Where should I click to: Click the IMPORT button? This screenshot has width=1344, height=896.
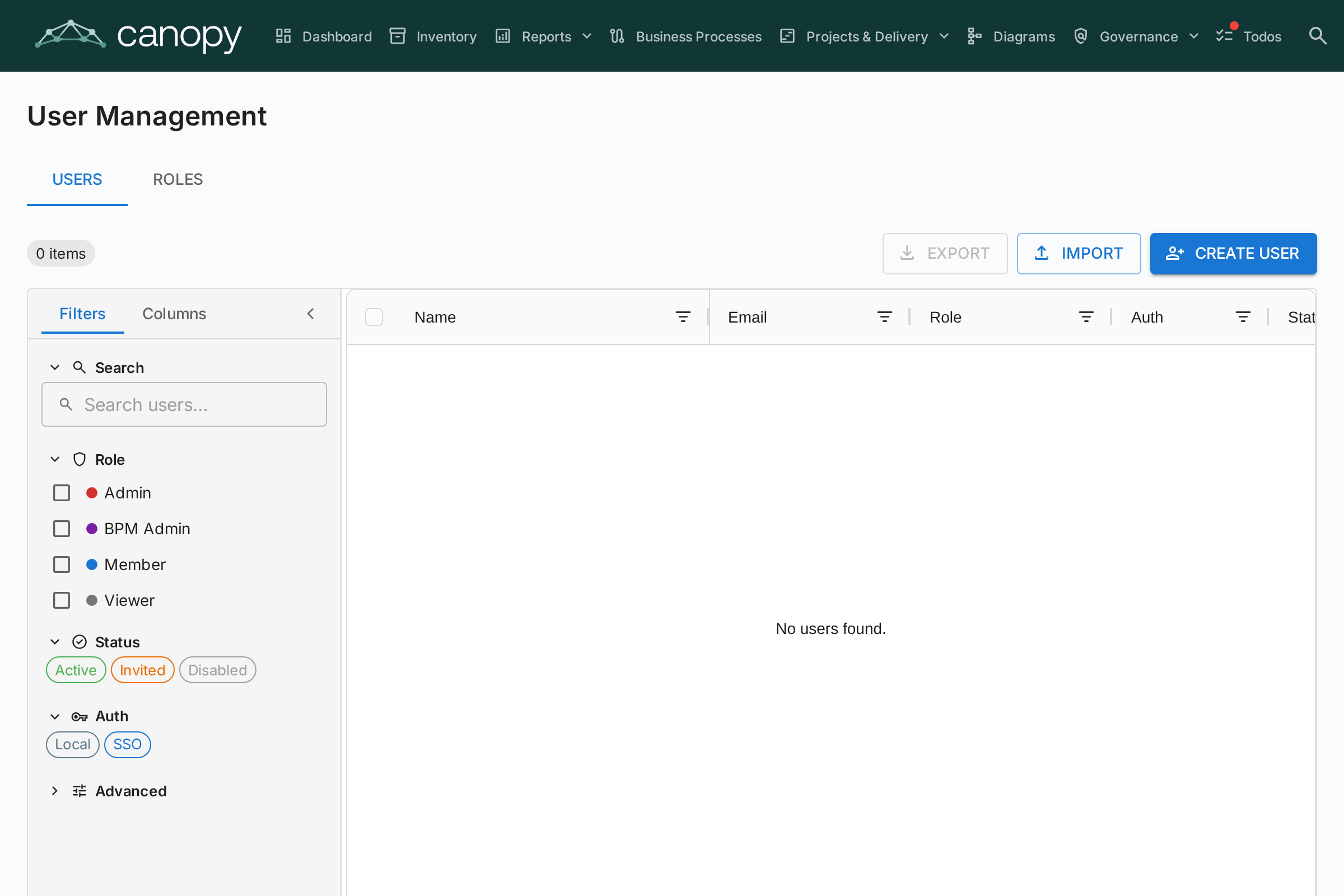coord(1079,253)
